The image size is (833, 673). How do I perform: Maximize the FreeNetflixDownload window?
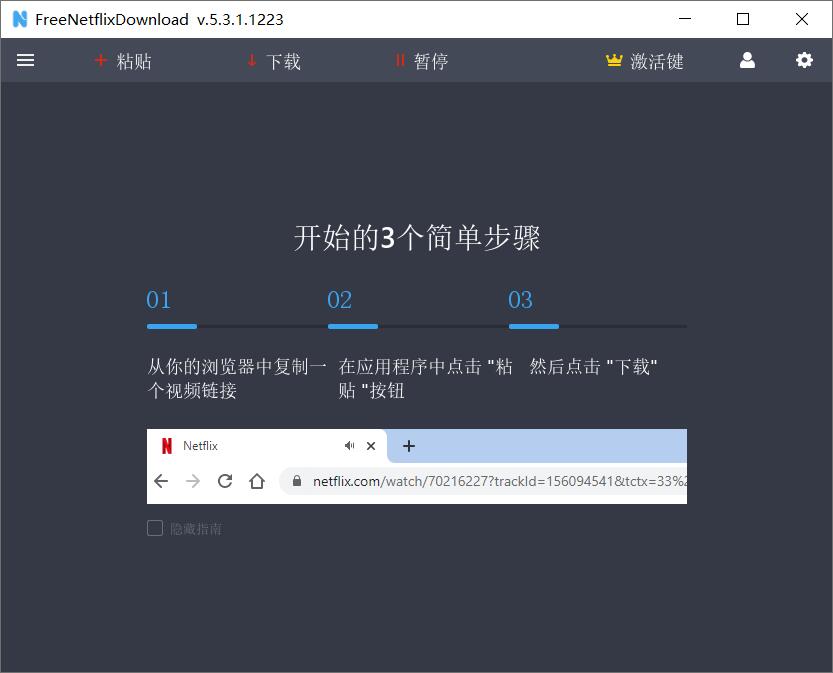click(743, 19)
